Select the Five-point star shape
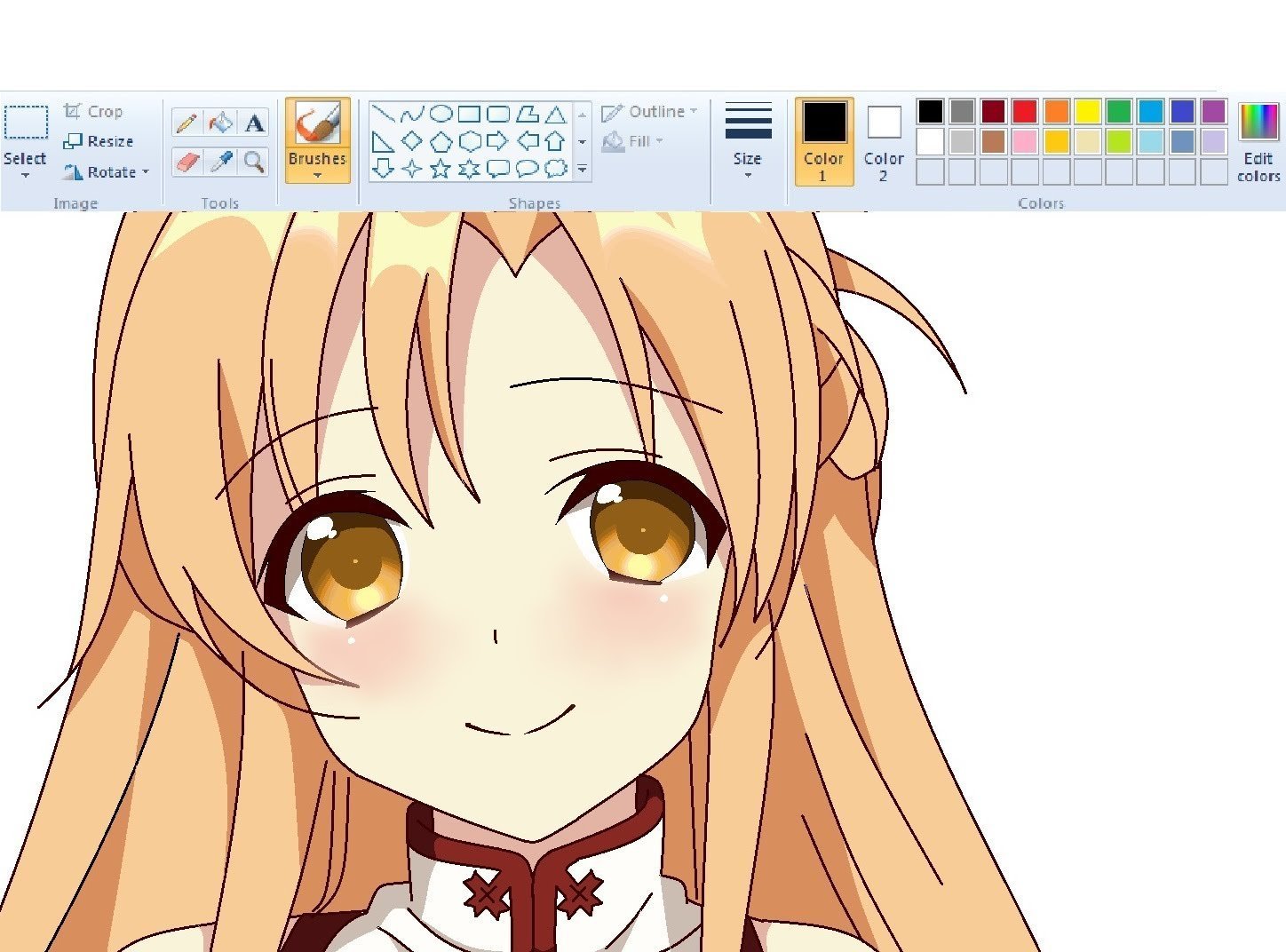The image size is (1286, 952). (441, 168)
